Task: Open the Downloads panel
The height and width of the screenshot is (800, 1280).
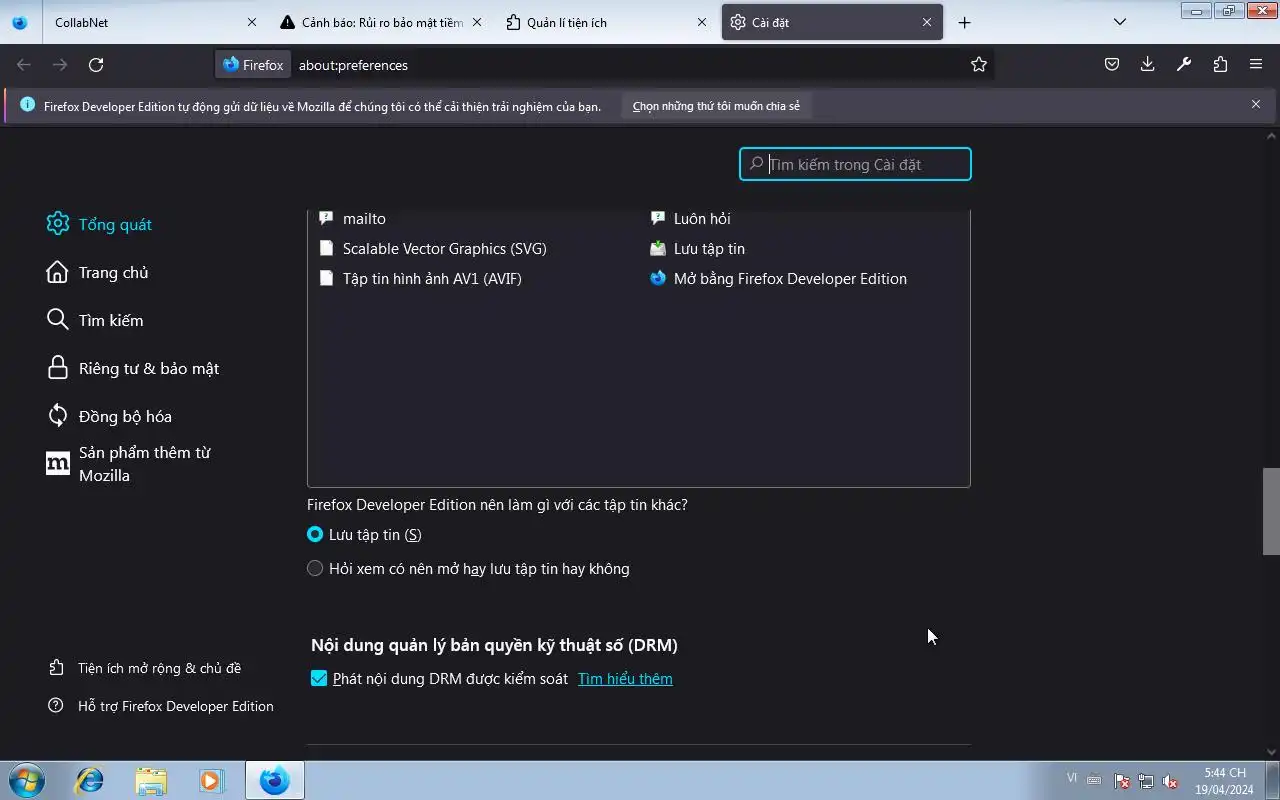Action: click(1148, 64)
